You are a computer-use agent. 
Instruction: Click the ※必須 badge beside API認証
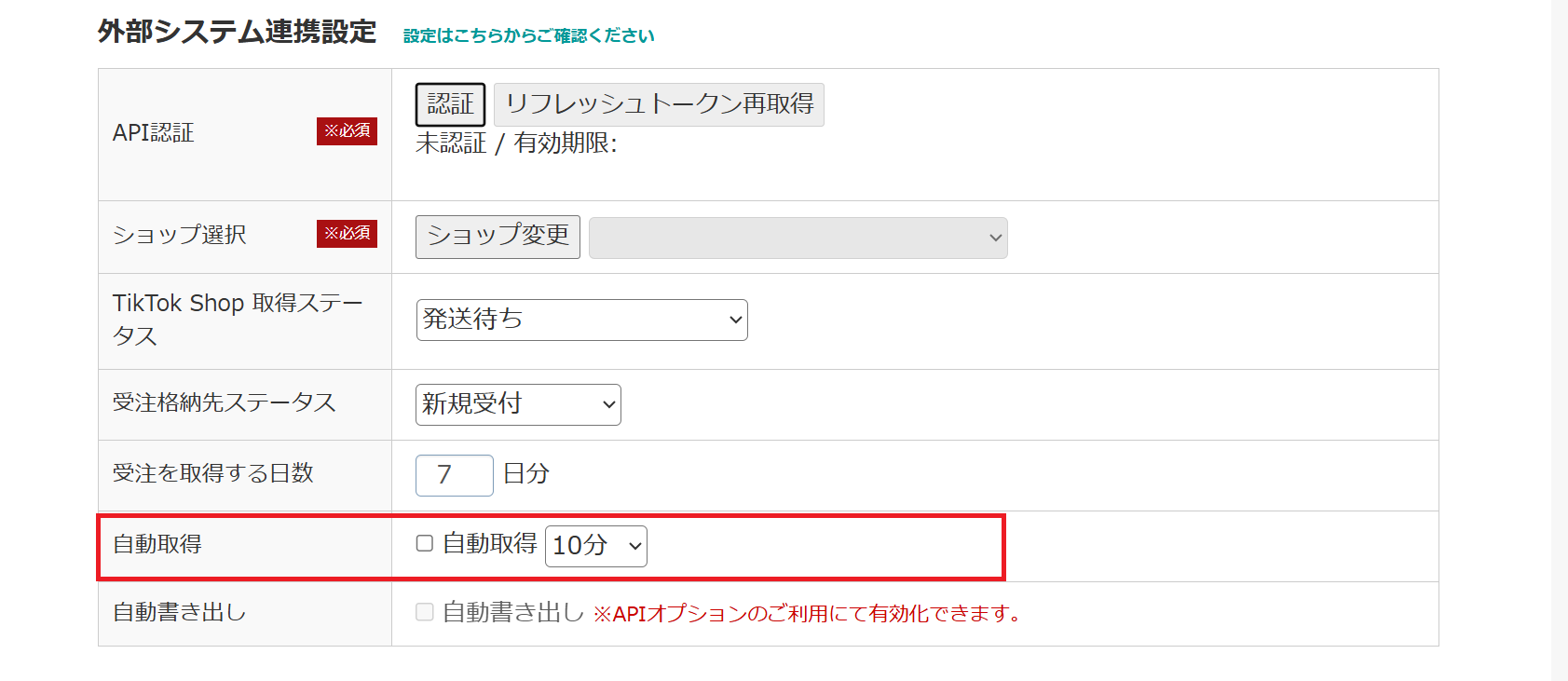347,131
